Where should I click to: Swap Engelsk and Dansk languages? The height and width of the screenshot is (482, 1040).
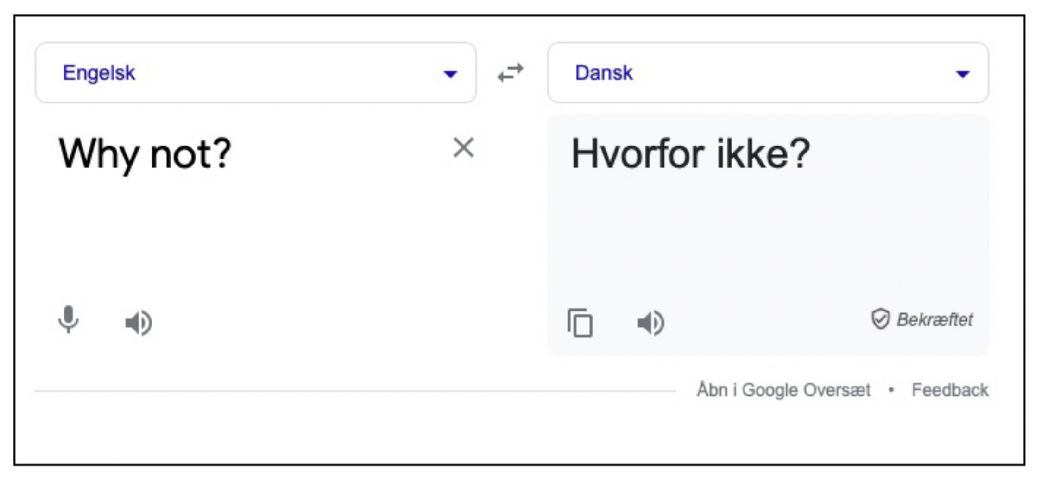(x=511, y=73)
